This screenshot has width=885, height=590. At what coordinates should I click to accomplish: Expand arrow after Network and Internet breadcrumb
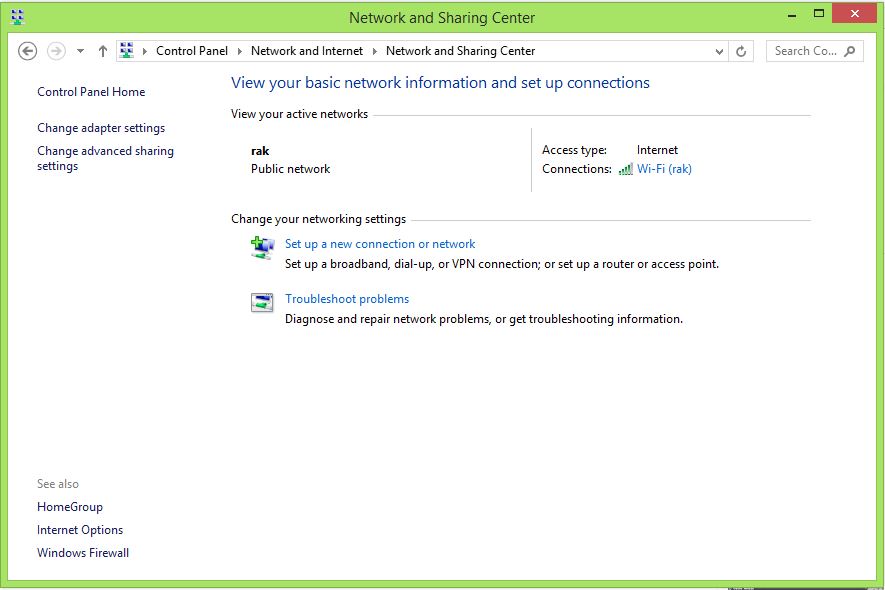375,51
